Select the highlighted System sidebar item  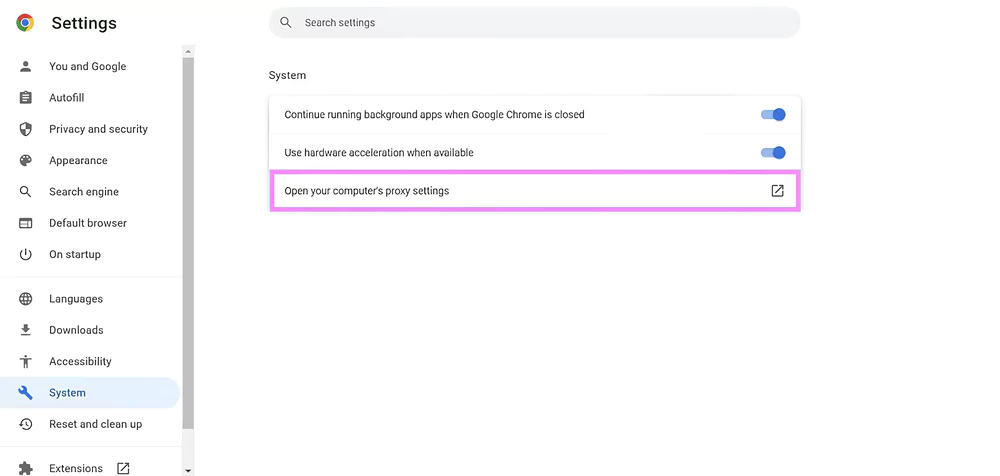pos(90,392)
